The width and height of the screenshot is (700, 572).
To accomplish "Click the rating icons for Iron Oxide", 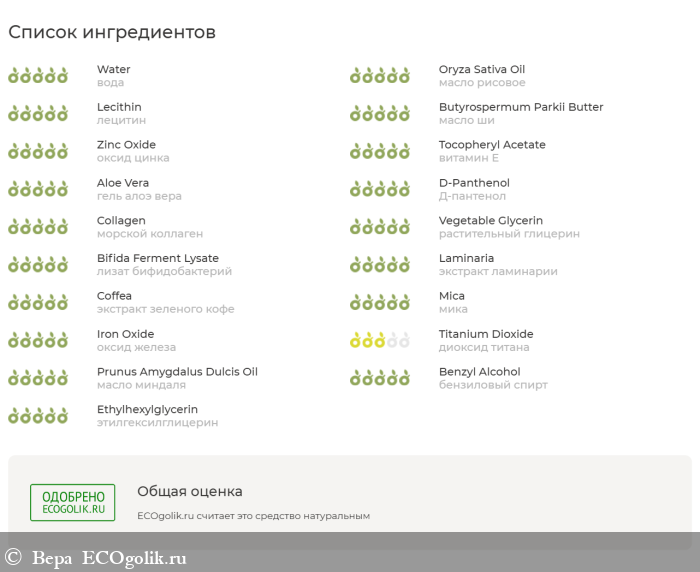I will point(38,340).
